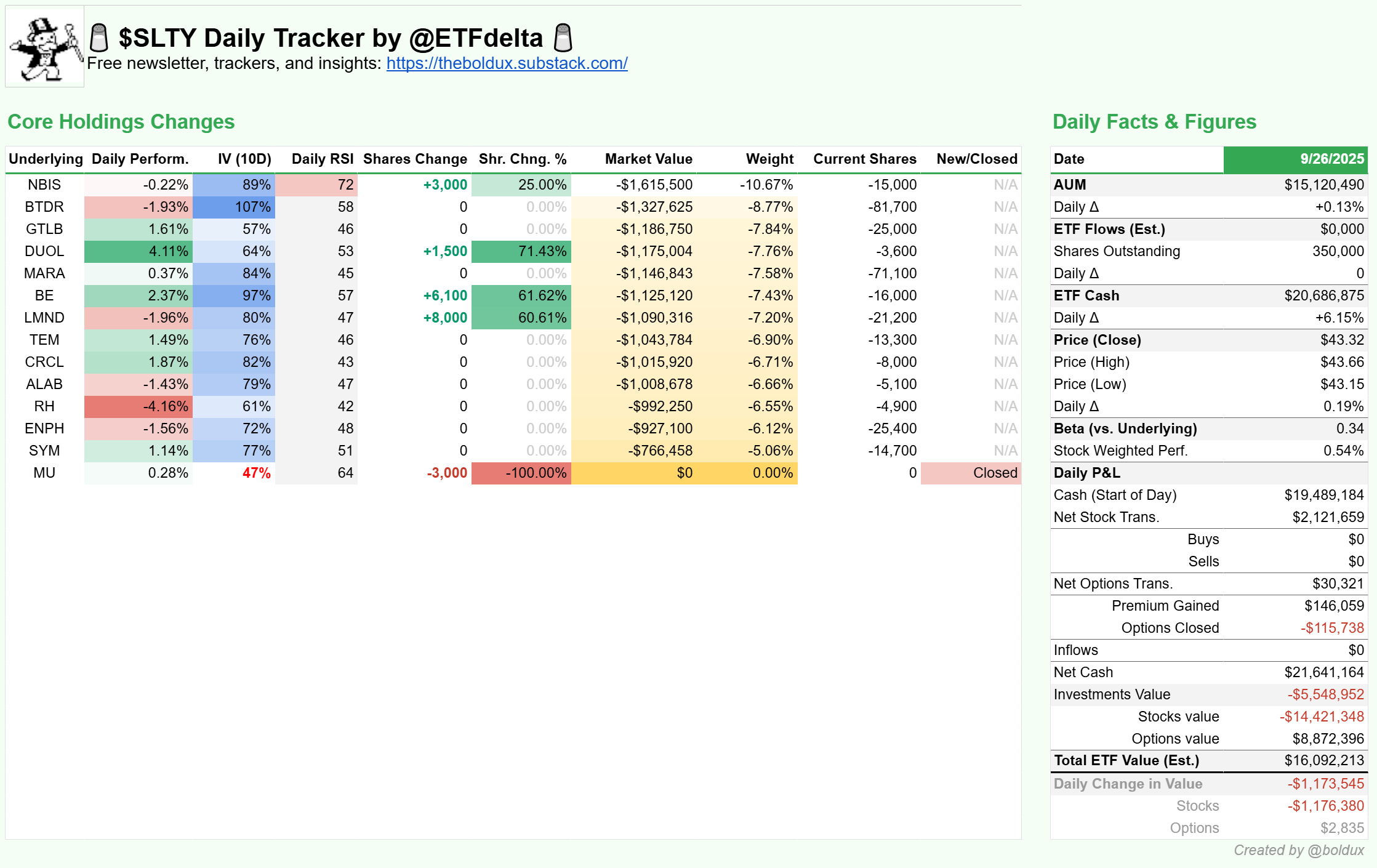This screenshot has width=1377, height=868.
Task: Click the salt shaker icon after ETFdelta
Action: (563, 38)
